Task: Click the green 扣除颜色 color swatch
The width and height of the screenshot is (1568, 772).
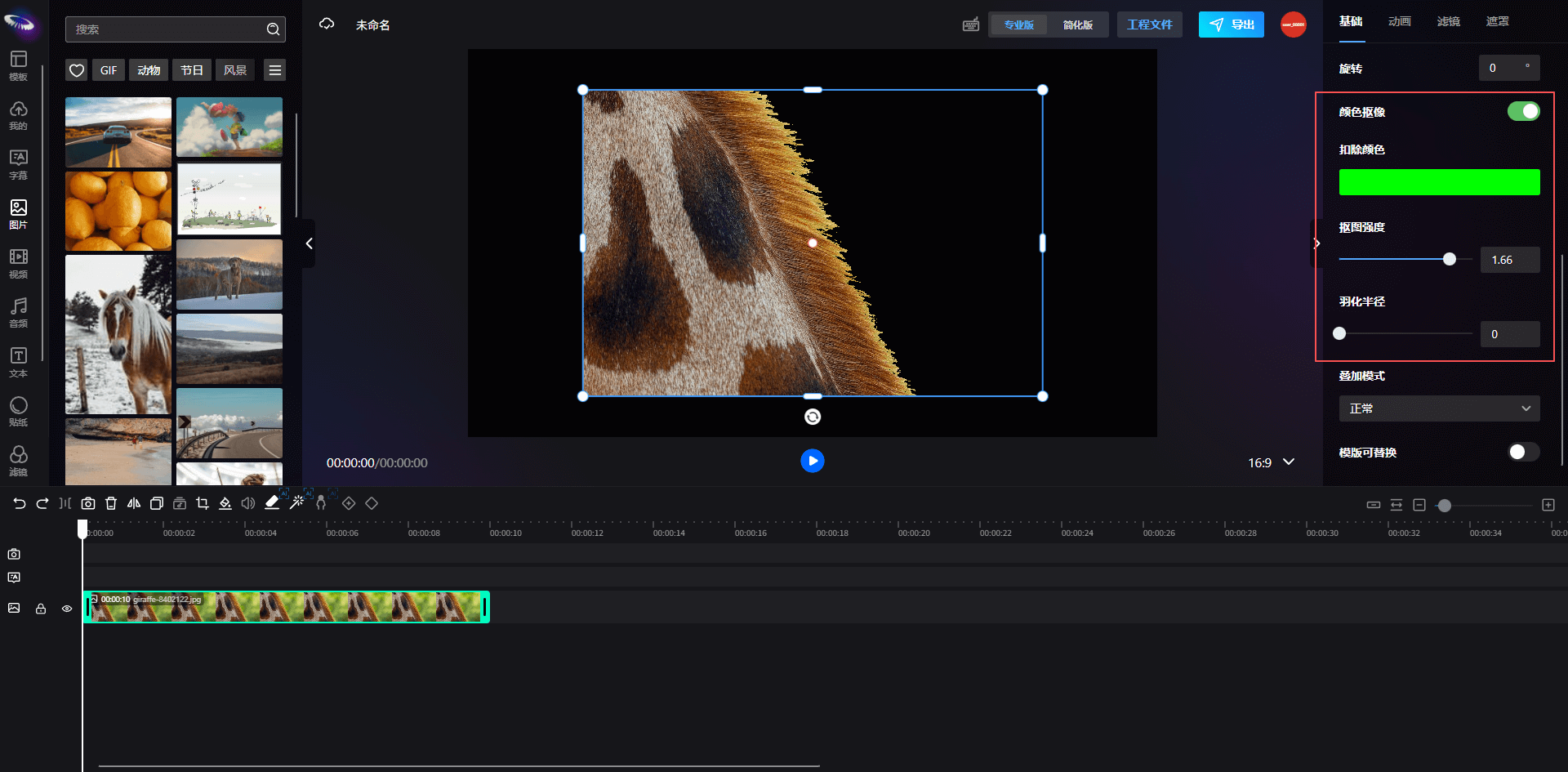Action: (1439, 182)
